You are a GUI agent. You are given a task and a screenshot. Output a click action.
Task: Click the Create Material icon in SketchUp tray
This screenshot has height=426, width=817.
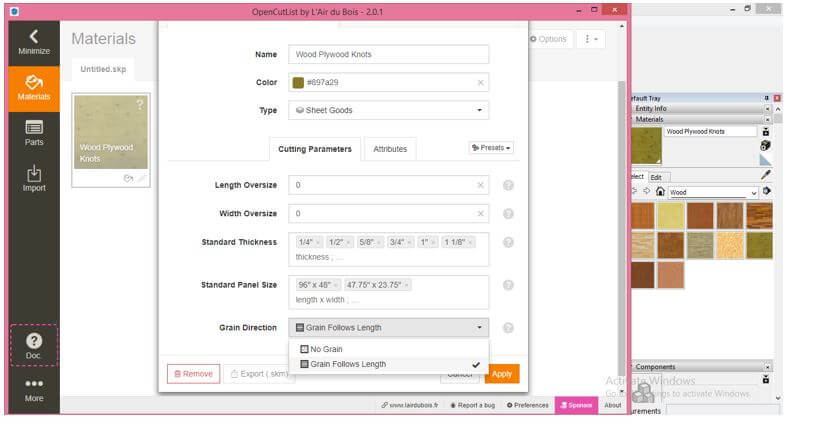[765, 145]
